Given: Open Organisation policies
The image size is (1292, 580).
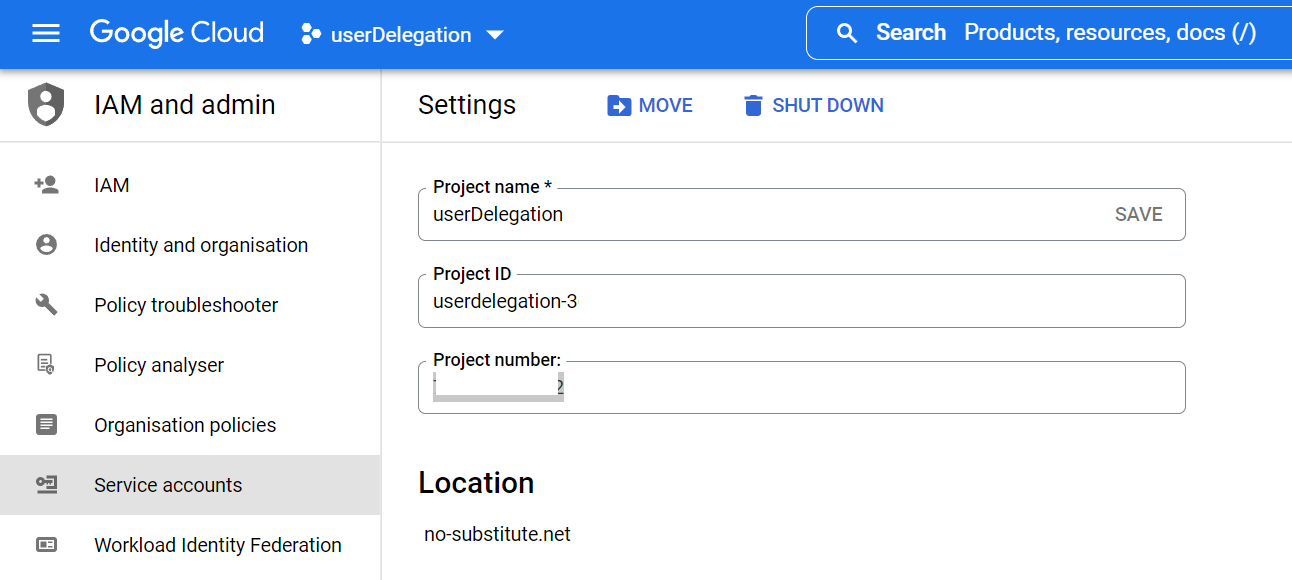Looking at the screenshot, I should point(190,425).
